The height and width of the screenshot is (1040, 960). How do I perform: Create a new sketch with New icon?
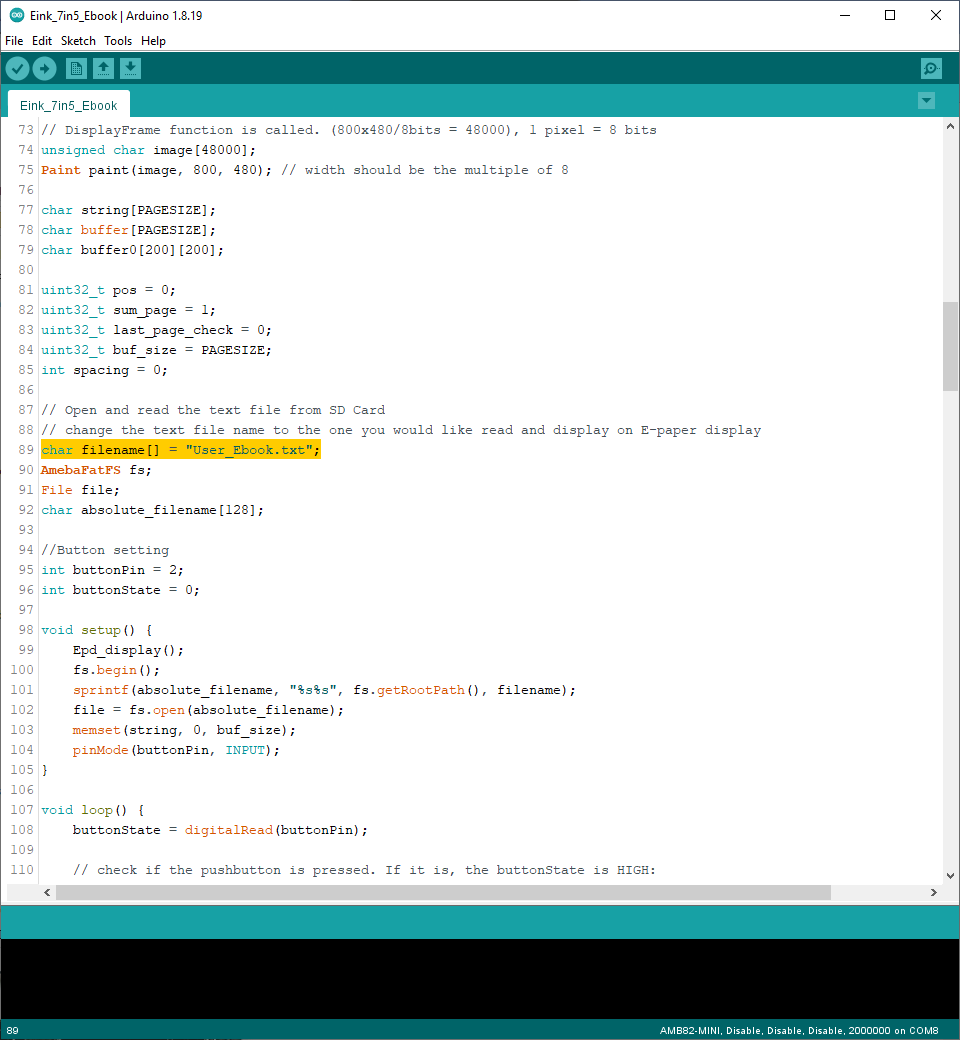(76, 68)
